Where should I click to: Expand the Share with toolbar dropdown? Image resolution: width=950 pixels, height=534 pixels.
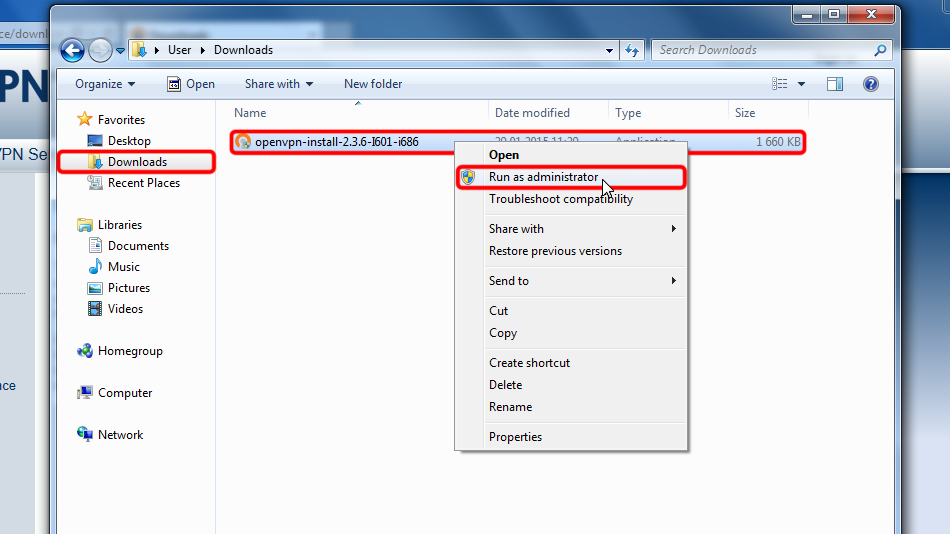coord(279,84)
